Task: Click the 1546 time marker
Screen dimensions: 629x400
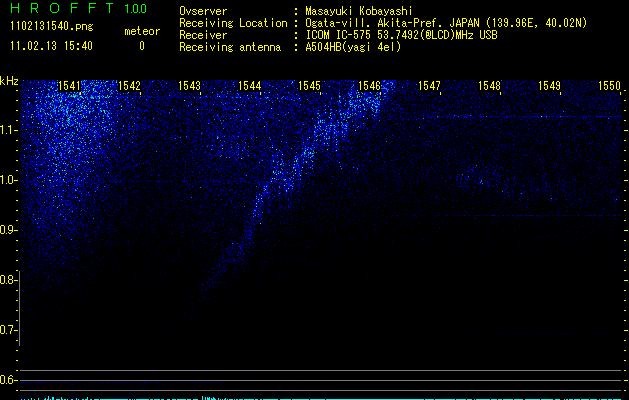Action: pos(369,86)
